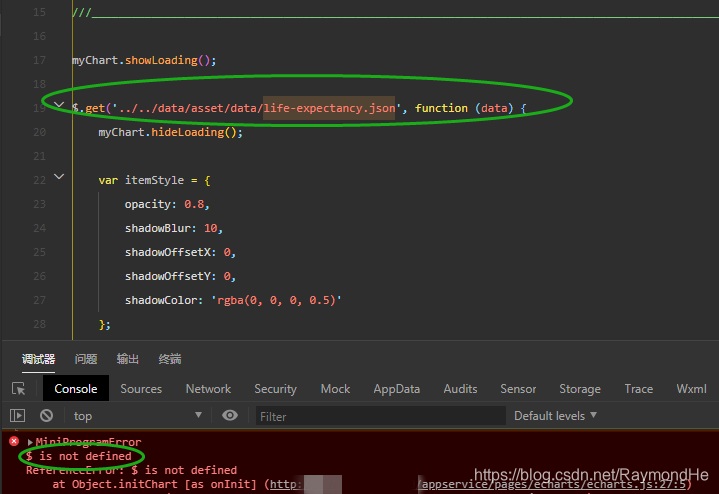Screen dimensions: 719x494
Task: Switch to the Sources tab
Action: [x=141, y=389]
